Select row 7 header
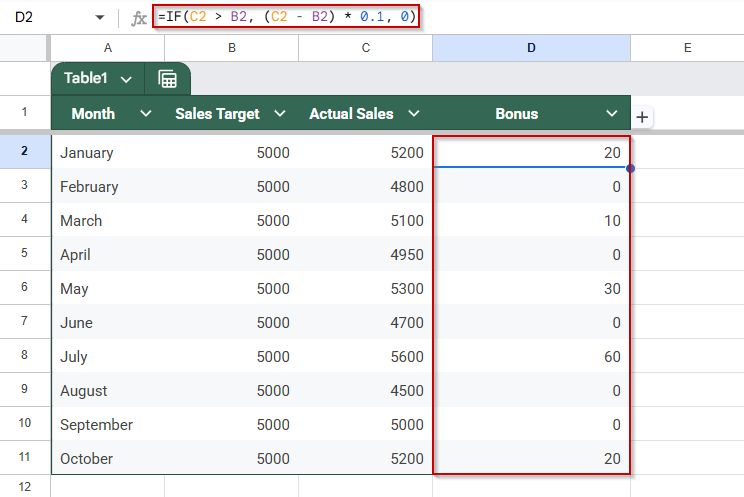The image size is (744, 497). point(24,321)
